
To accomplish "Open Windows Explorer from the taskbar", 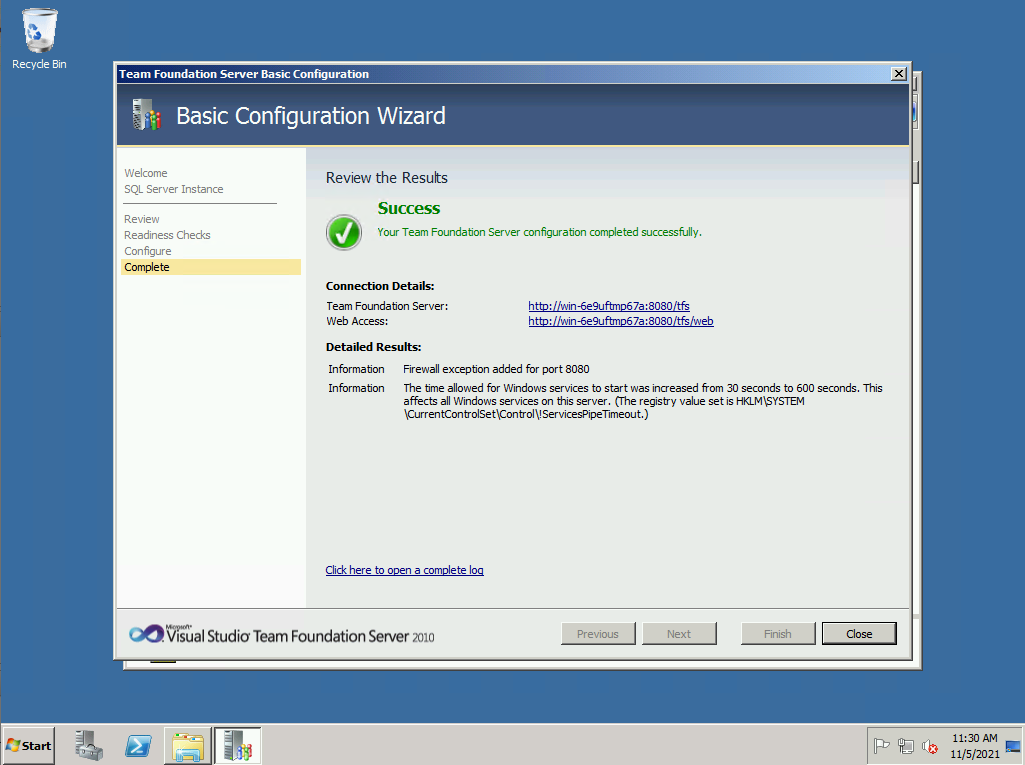I will pyautogui.click(x=187, y=746).
